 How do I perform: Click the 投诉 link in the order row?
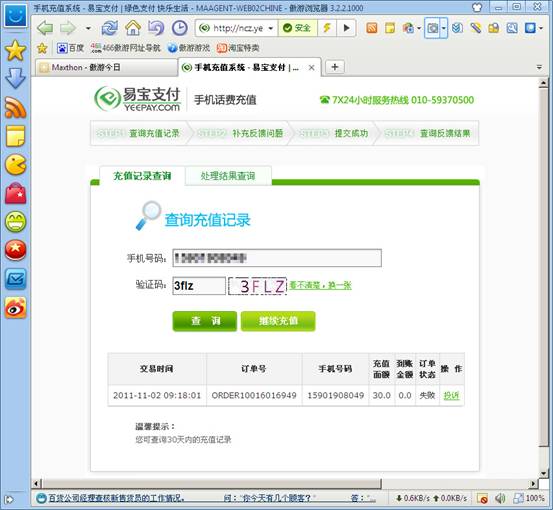[x=451, y=396]
